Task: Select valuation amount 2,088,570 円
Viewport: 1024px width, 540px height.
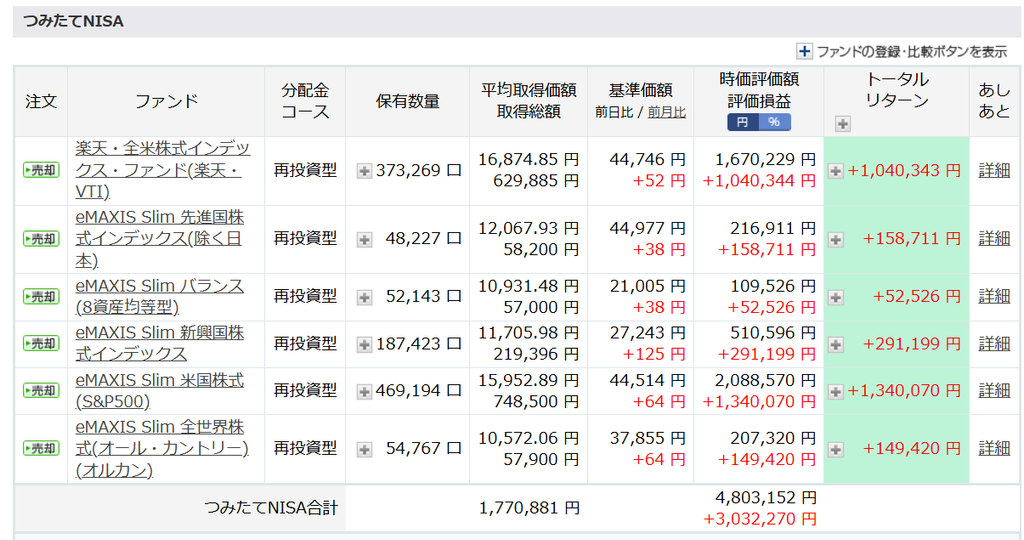Action: (x=765, y=380)
